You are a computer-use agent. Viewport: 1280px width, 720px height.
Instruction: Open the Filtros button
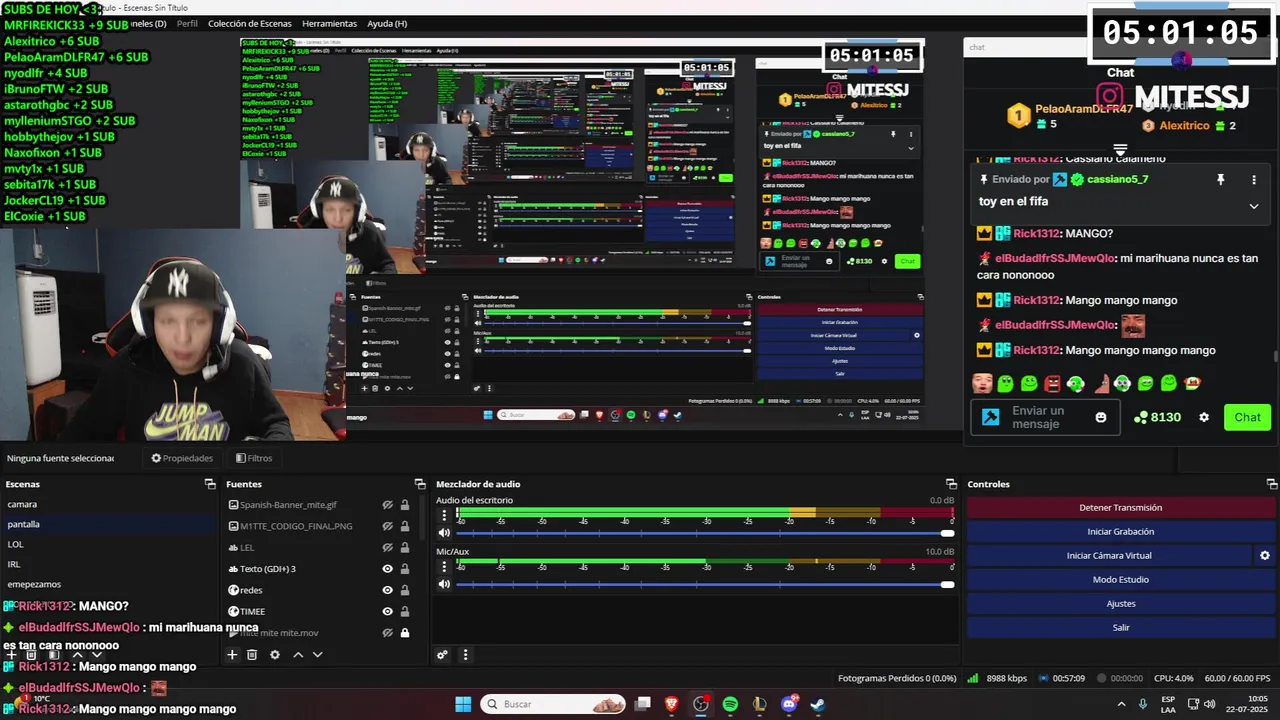[254, 458]
